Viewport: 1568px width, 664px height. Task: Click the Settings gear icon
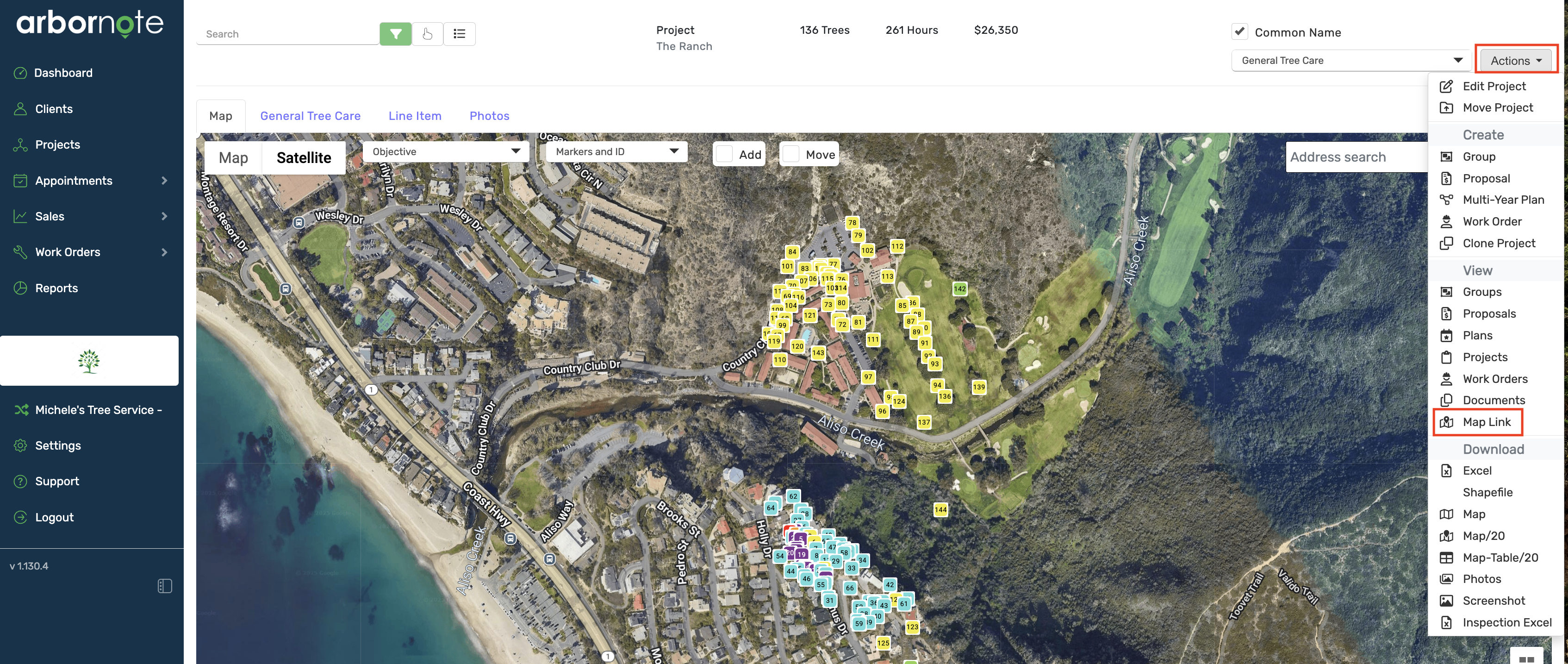coord(20,445)
